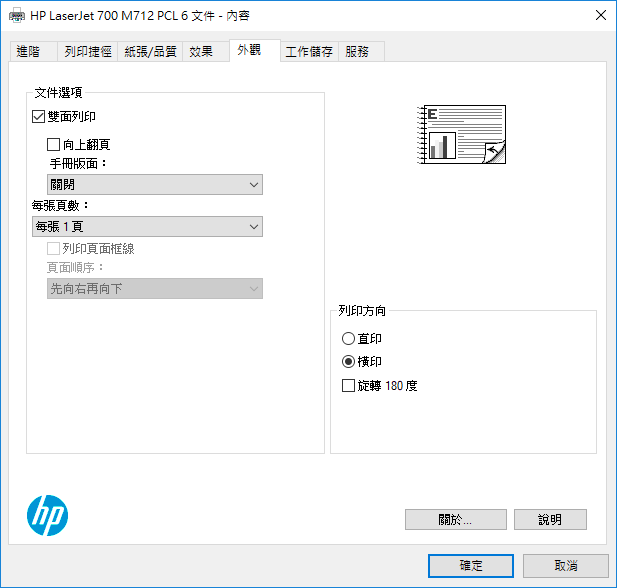617x588 pixels.
Task: Click the page layout preview image
Action: pyautogui.click(x=462, y=134)
